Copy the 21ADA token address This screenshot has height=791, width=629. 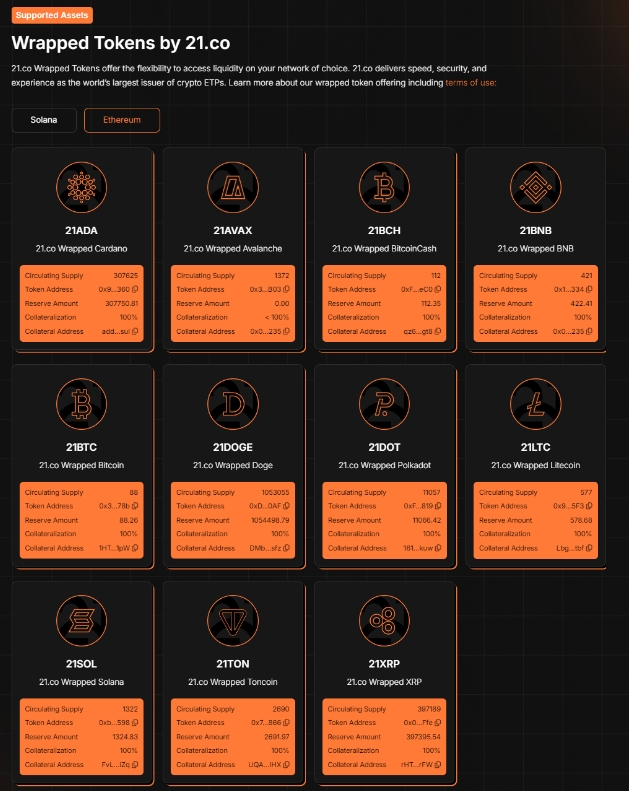pyautogui.click(x=135, y=290)
